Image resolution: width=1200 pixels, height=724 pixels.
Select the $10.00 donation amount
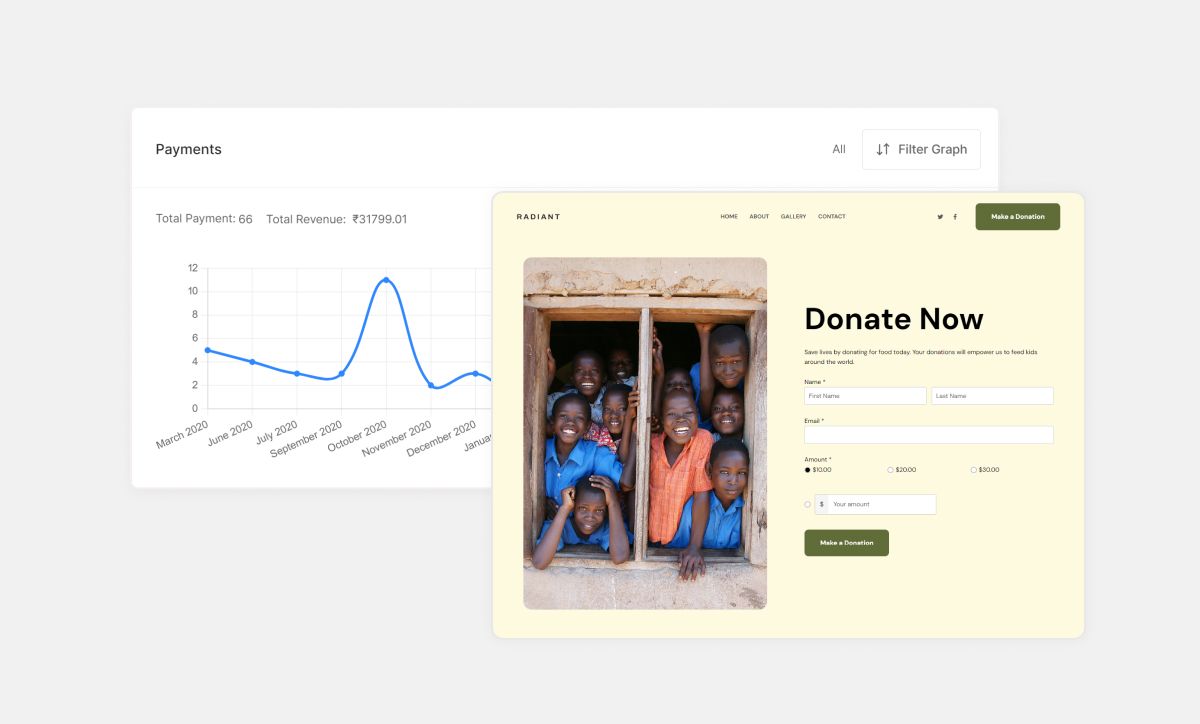808,470
